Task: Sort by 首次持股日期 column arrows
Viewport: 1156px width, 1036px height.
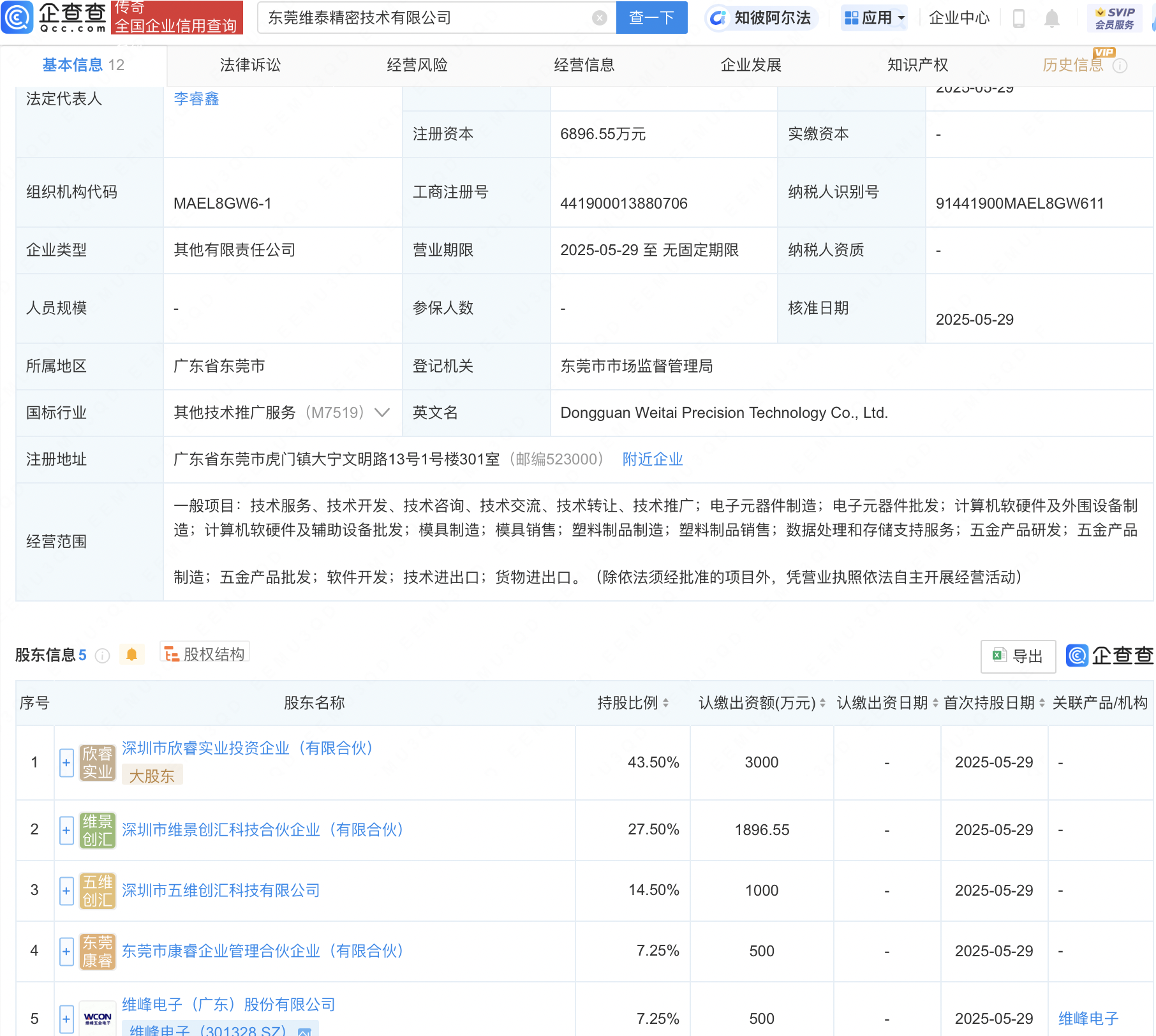Action: [1042, 703]
